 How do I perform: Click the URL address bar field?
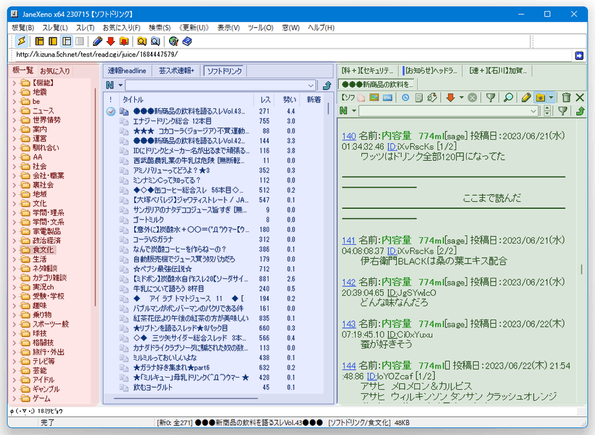click(x=292, y=55)
